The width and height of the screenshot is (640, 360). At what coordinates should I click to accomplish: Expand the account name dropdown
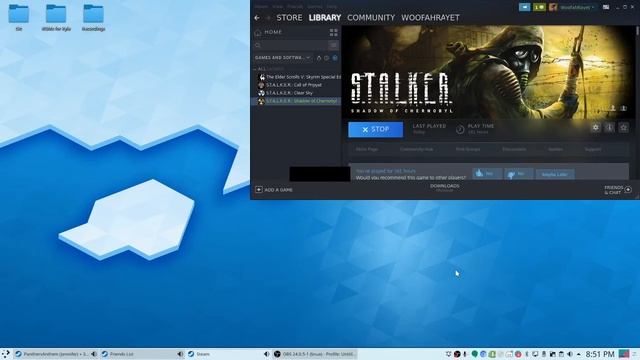(x=577, y=7)
